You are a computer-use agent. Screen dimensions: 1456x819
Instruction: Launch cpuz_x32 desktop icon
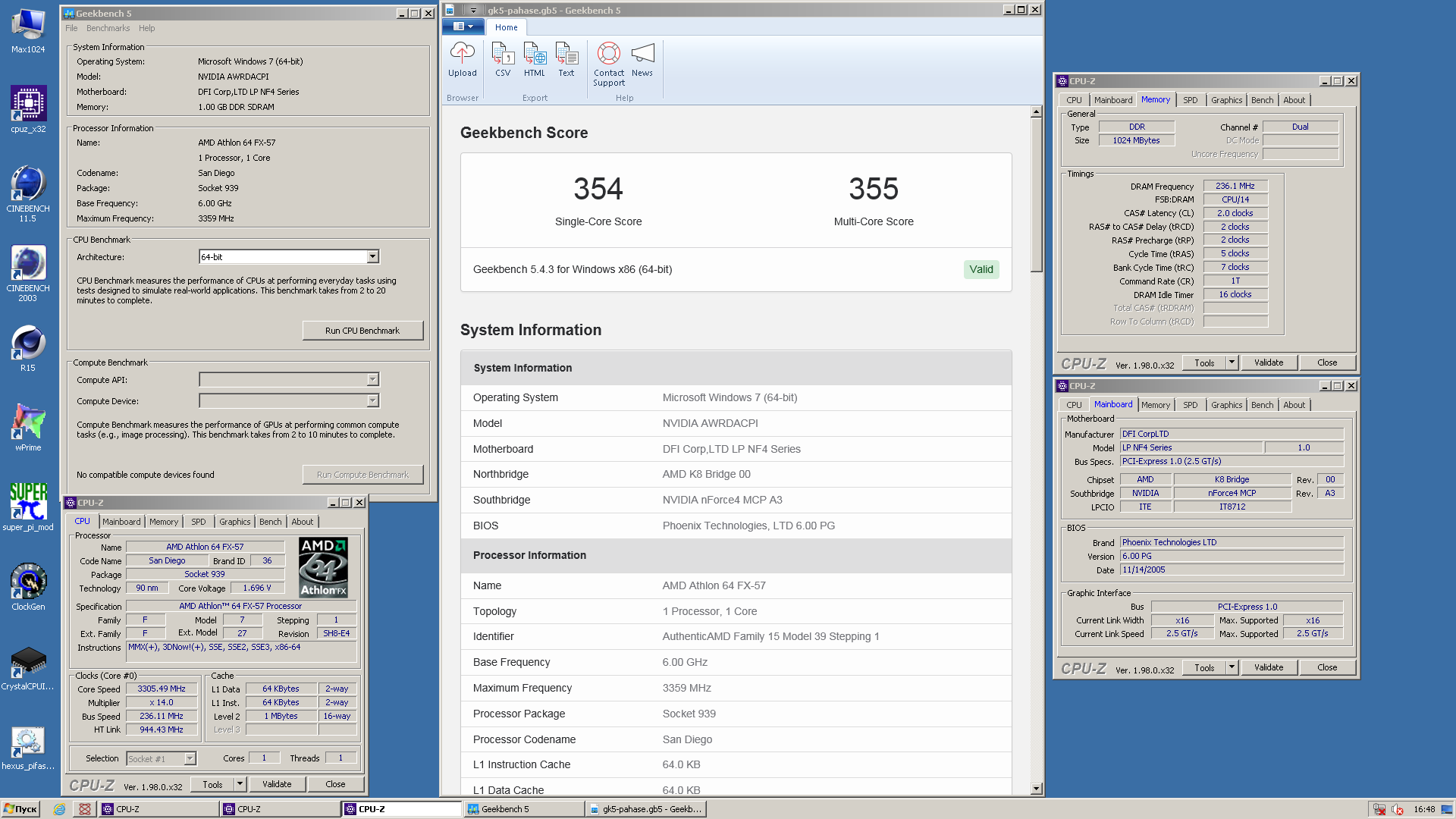(x=28, y=109)
